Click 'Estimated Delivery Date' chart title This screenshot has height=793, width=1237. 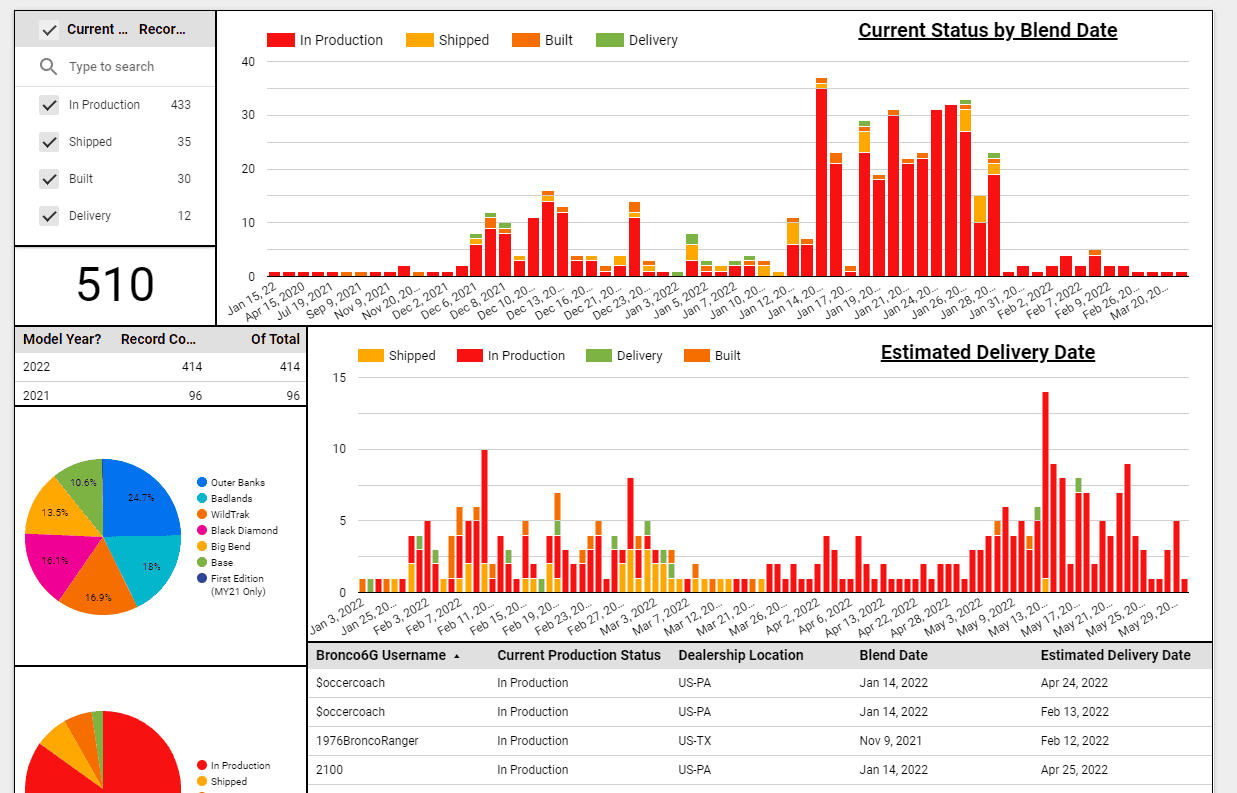click(x=988, y=352)
